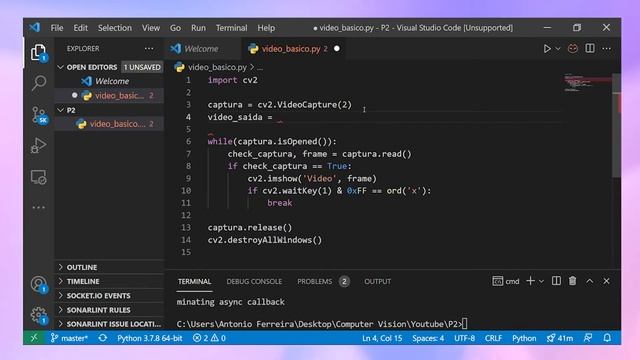Viewport: 640px width, 360px height.
Task: Open video_basico.py under P2 folder
Action: click(109, 124)
